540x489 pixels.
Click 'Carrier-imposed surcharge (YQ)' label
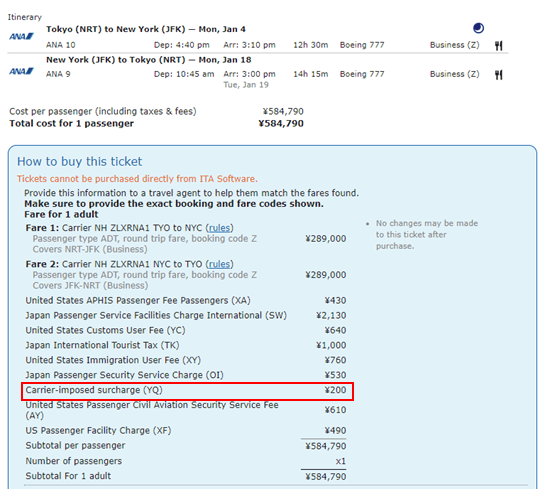(94, 390)
